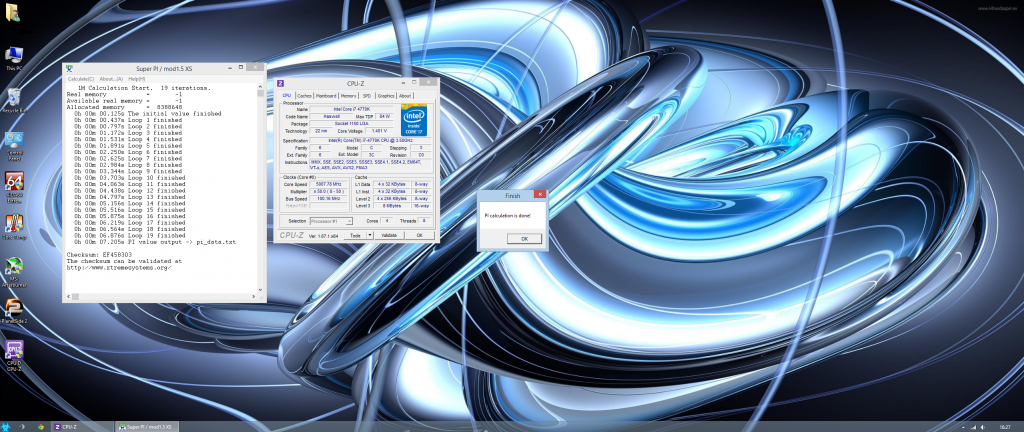Open the Help menu in Super PI

point(136,78)
